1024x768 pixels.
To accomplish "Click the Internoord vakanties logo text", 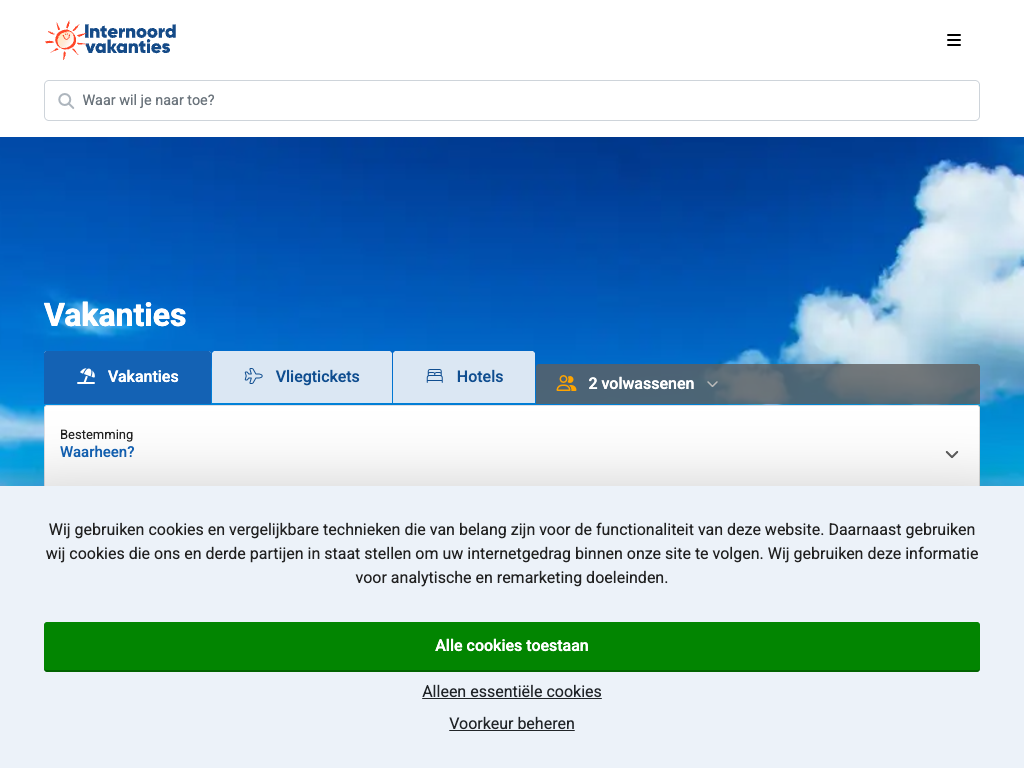I will pyautogui.click(x=129, y=39).
